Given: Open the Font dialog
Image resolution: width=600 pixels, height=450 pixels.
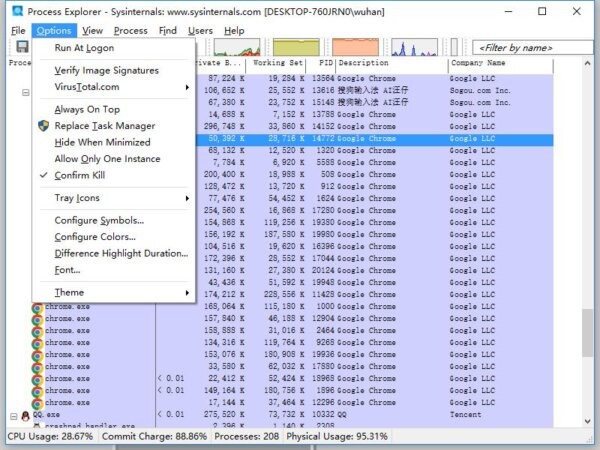Looking at the screenshot, I should click(x=114, y=270).
